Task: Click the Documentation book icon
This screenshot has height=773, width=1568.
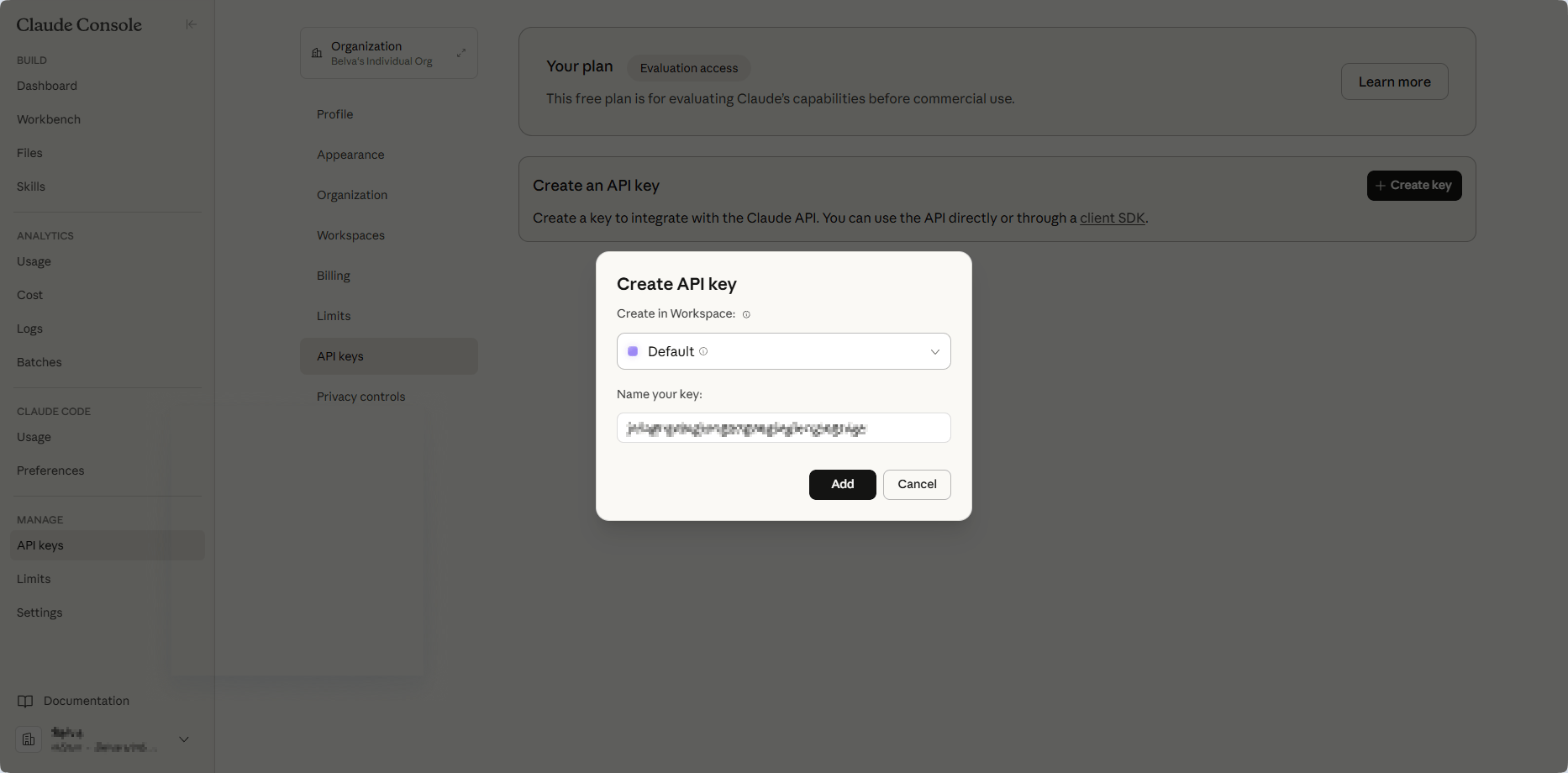Action: (x=25, y=701)
